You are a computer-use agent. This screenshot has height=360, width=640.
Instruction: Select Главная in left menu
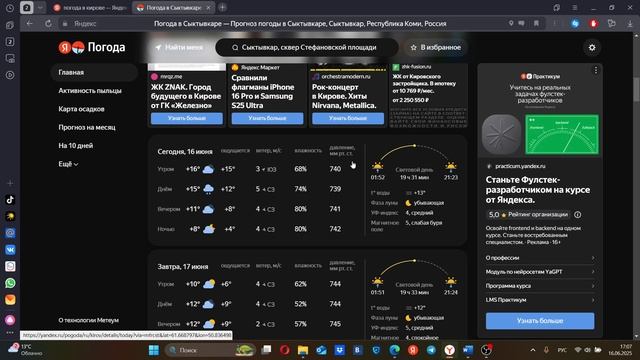click(x=94, y=72)
